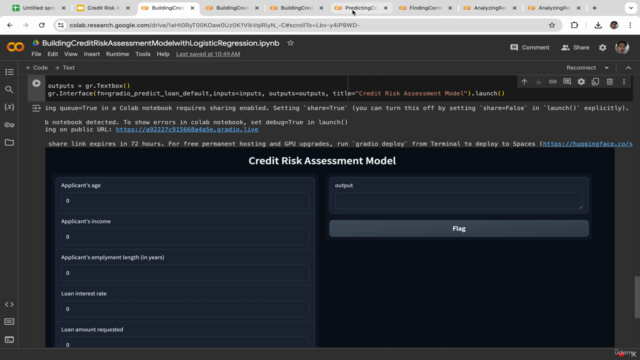640x360 pixels.
Task: Open the Insert menu
Action: (x=91, y=54)
